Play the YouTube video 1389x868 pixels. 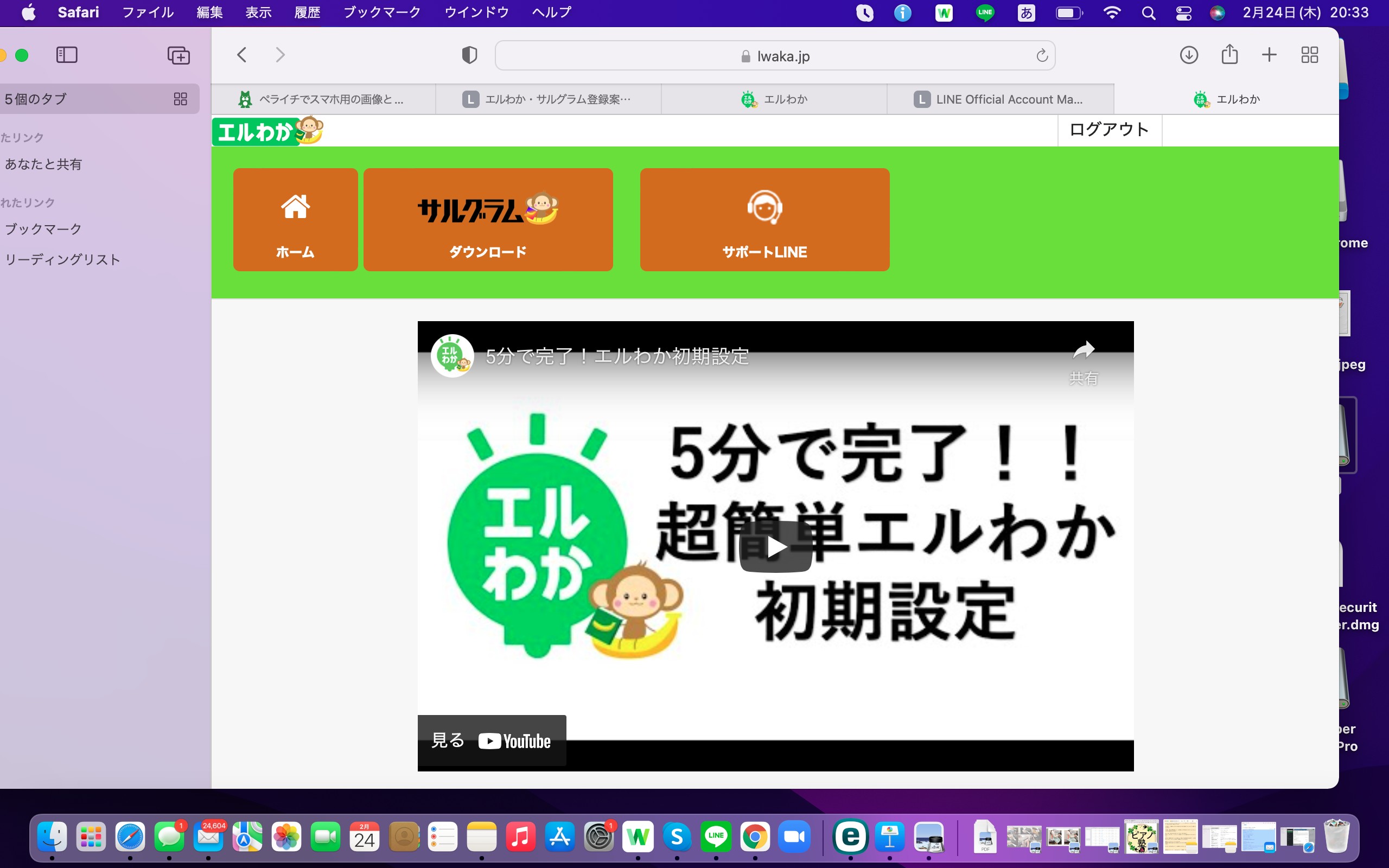tap(775, 546)
